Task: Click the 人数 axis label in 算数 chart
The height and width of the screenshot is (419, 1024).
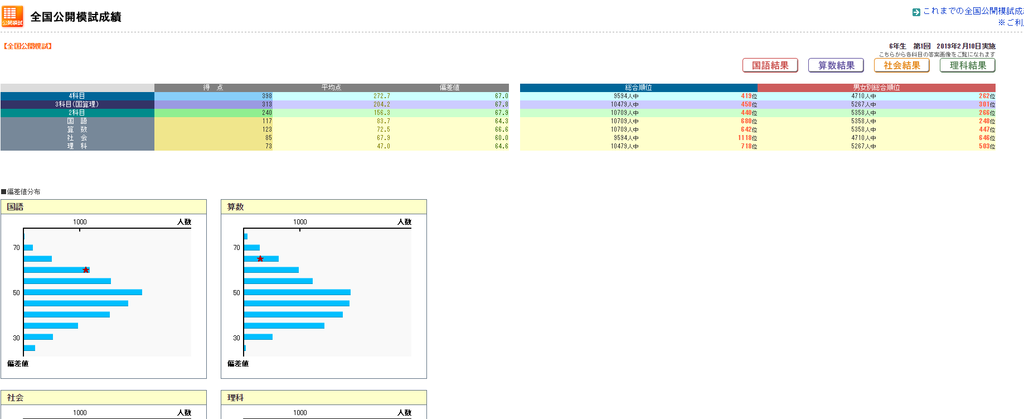Action: coord(405,222)
